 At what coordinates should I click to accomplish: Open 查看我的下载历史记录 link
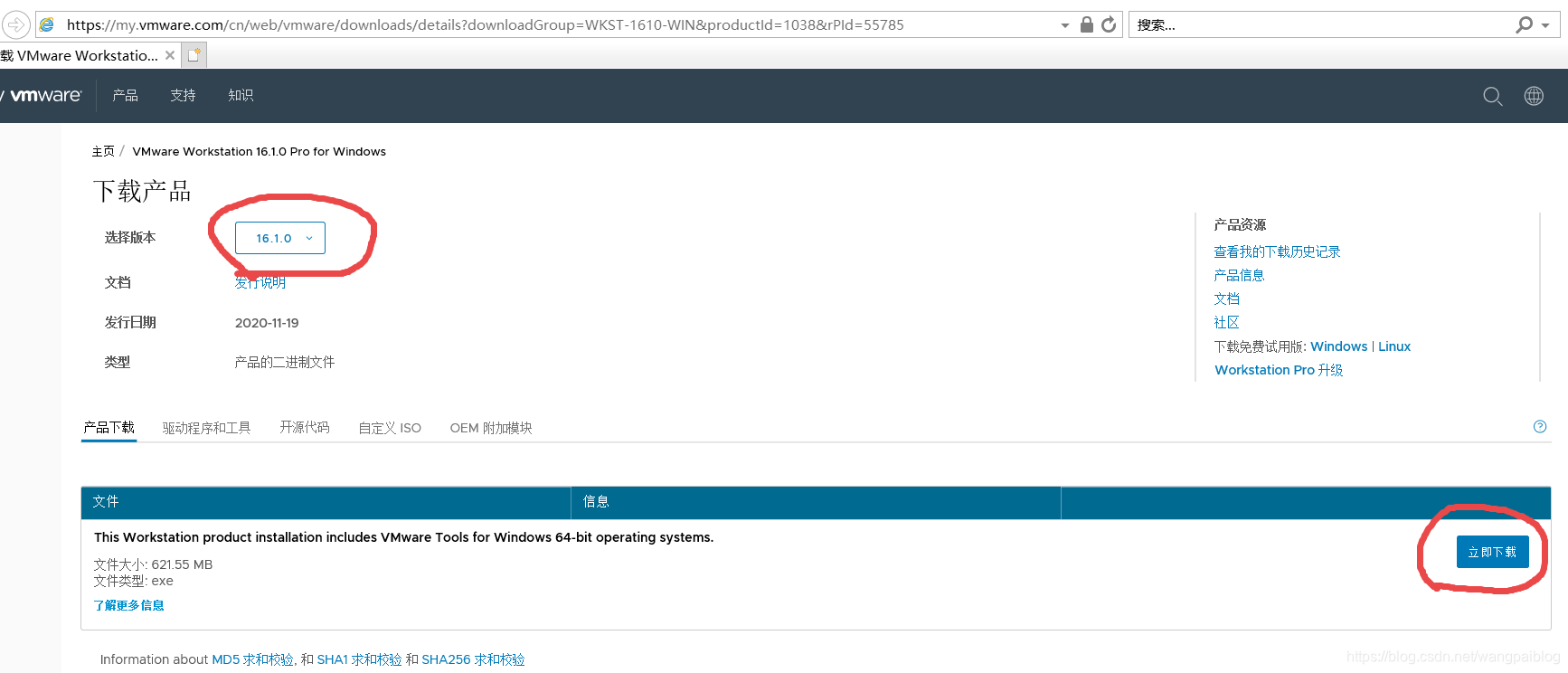[x=1277, y=251]
